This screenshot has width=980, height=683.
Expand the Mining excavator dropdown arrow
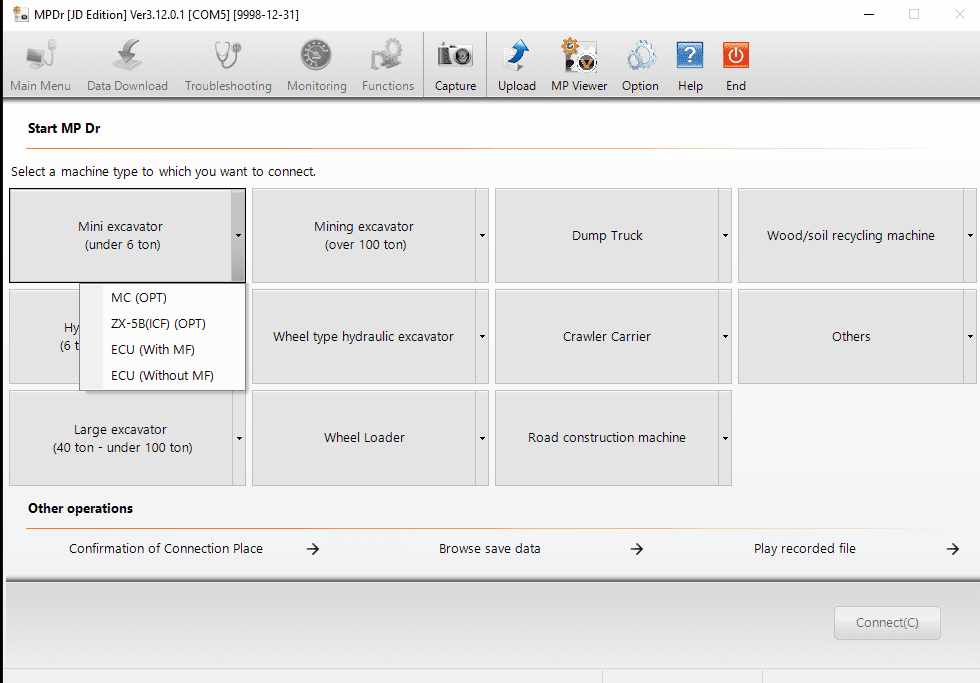[482, 236]
